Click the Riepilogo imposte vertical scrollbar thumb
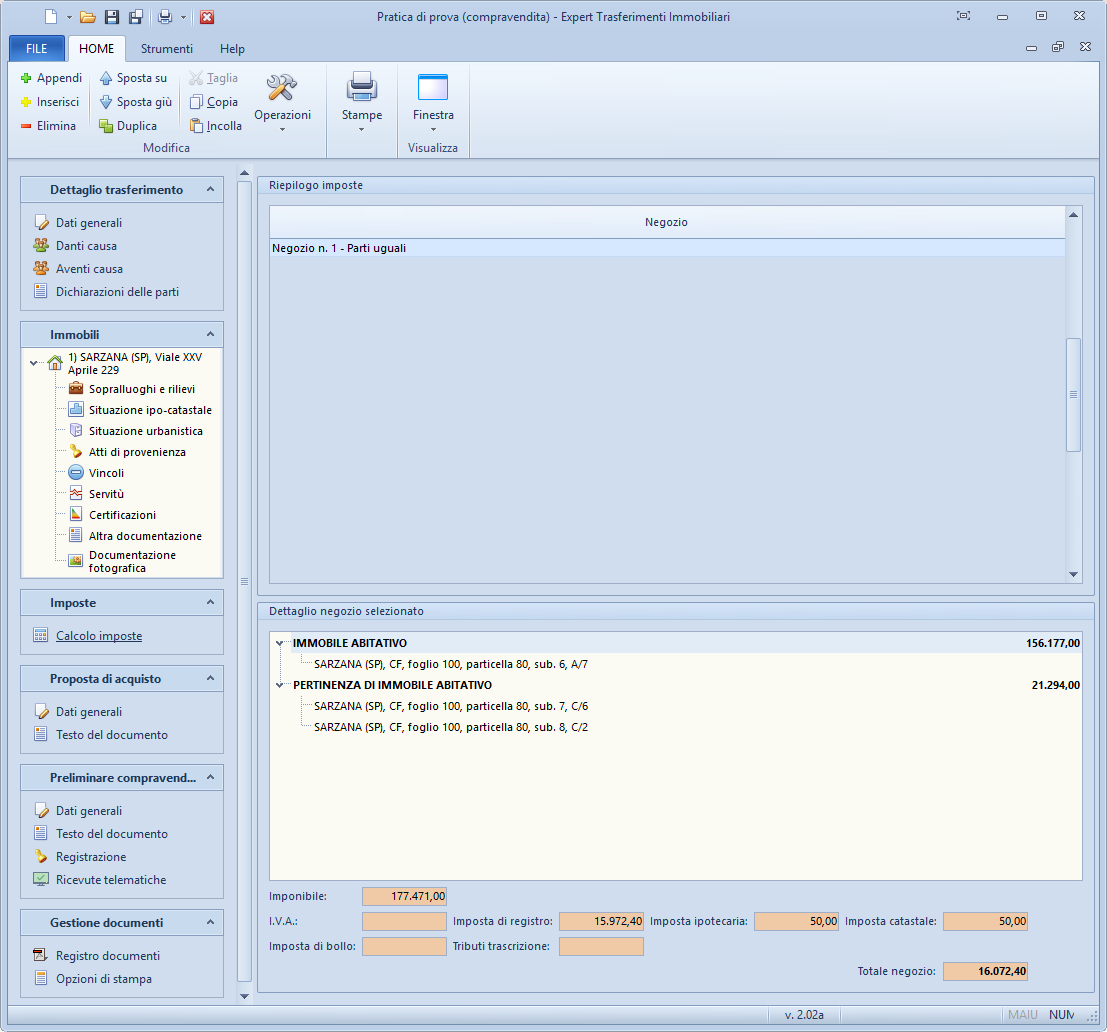This screenshot has height=1032, width=1107. click(x=1073, y=394)
